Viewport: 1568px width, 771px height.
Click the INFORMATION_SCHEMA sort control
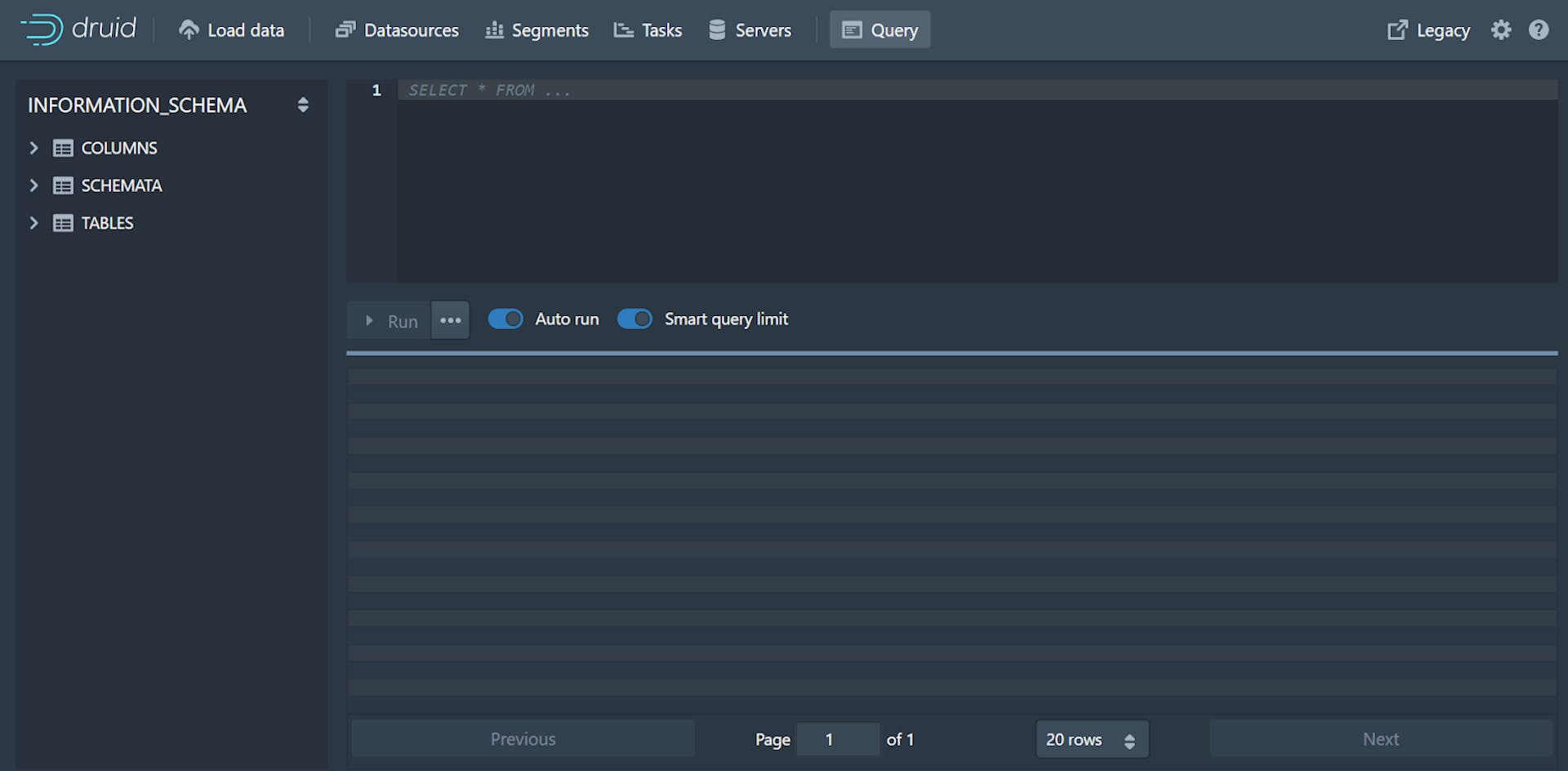302,105
